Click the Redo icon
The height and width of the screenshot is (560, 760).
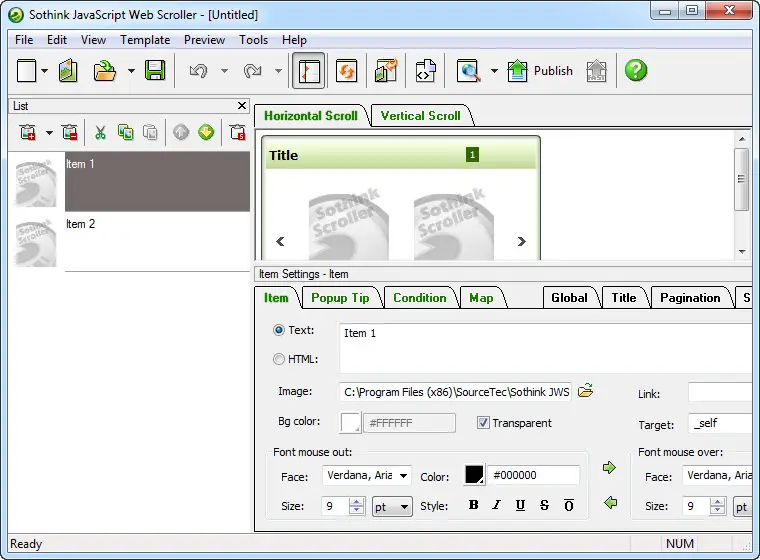[253, 71]
